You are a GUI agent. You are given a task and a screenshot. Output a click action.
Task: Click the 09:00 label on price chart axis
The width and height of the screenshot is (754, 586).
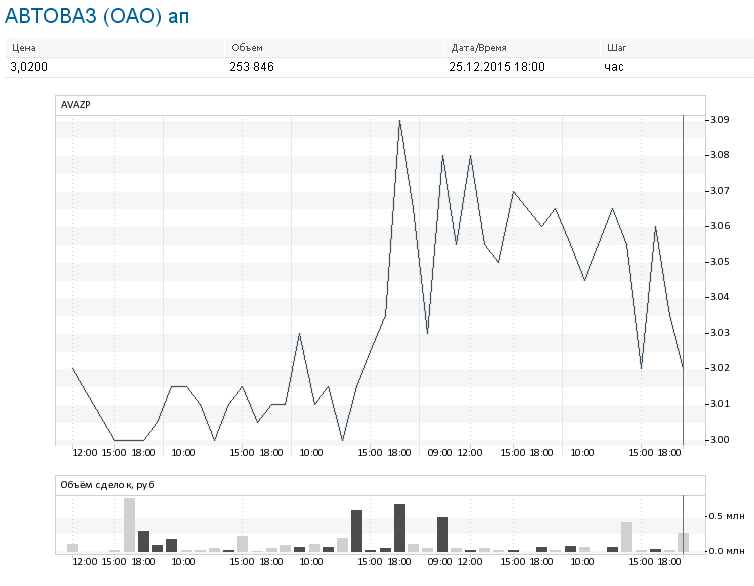[440, 453]
